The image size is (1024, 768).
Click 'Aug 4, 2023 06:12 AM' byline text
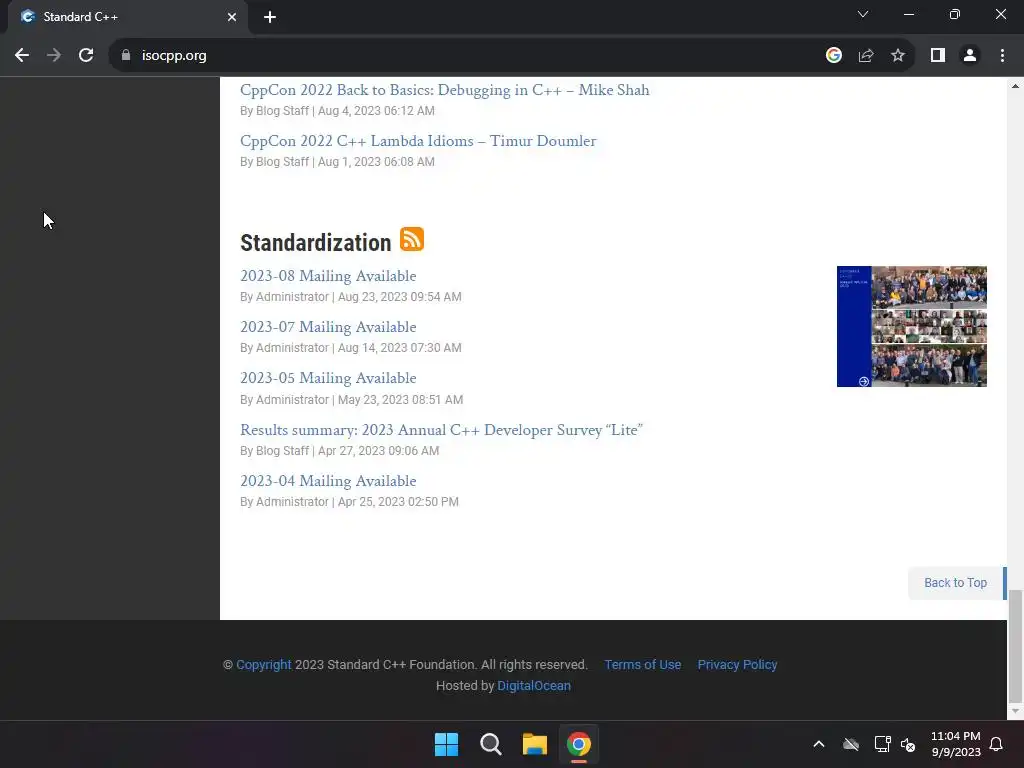[x=376, y=111]
